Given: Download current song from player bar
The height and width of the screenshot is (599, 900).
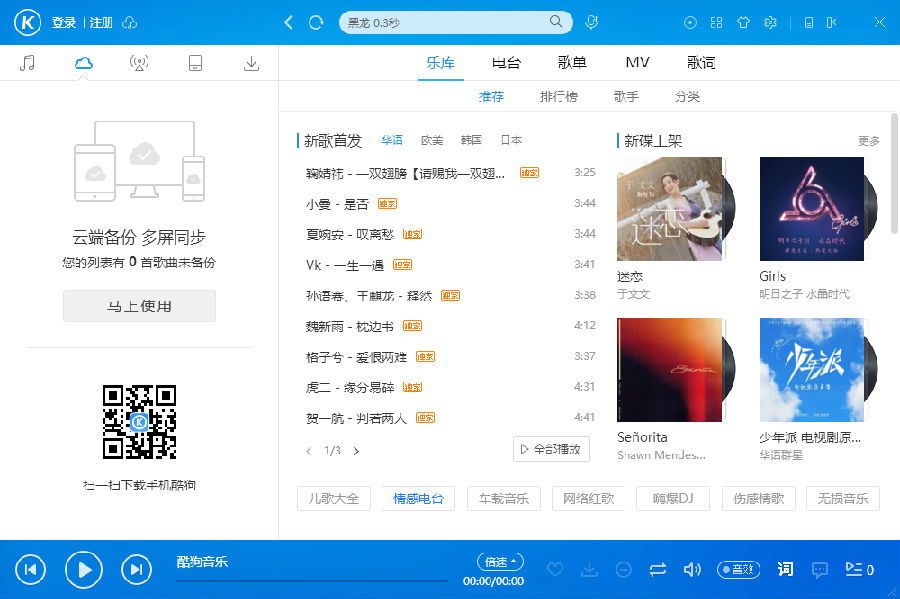Looking at the screenshot, I should (x=589, y=569).
